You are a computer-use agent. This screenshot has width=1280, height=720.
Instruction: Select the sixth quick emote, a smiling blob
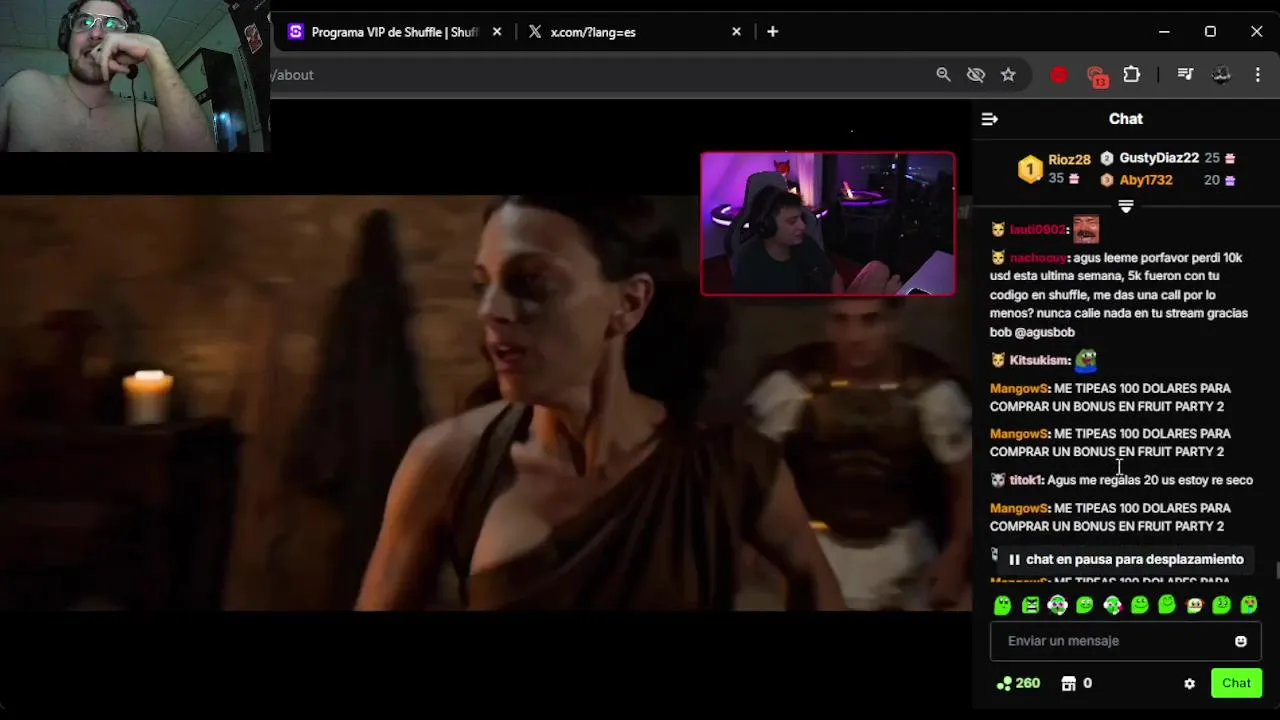[x=1139, y=605]
